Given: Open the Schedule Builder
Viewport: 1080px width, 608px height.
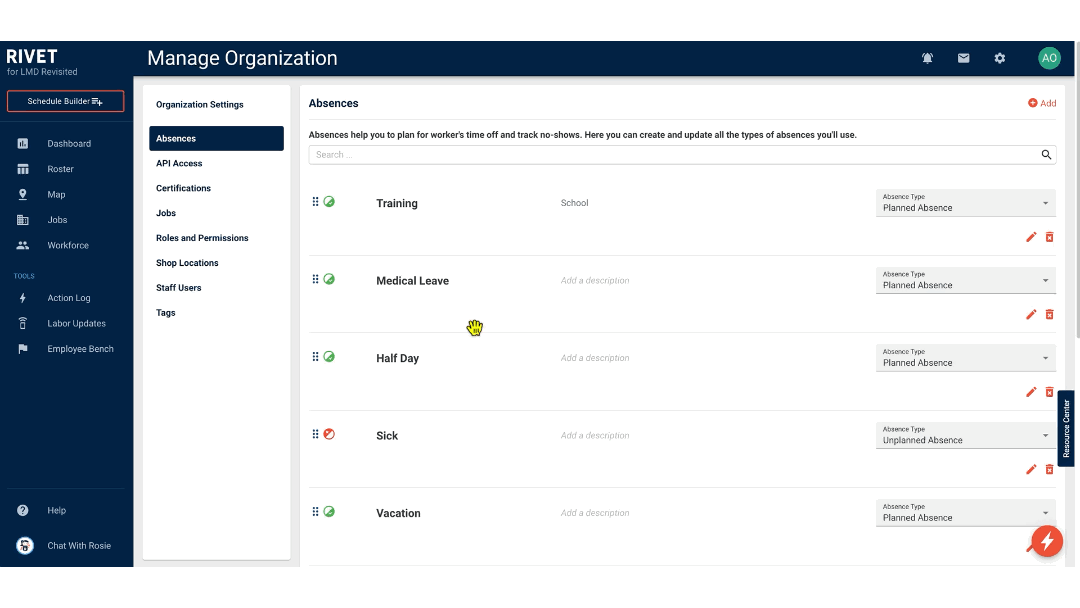Looking at the screenshot, I should click(x=65, y=100).
